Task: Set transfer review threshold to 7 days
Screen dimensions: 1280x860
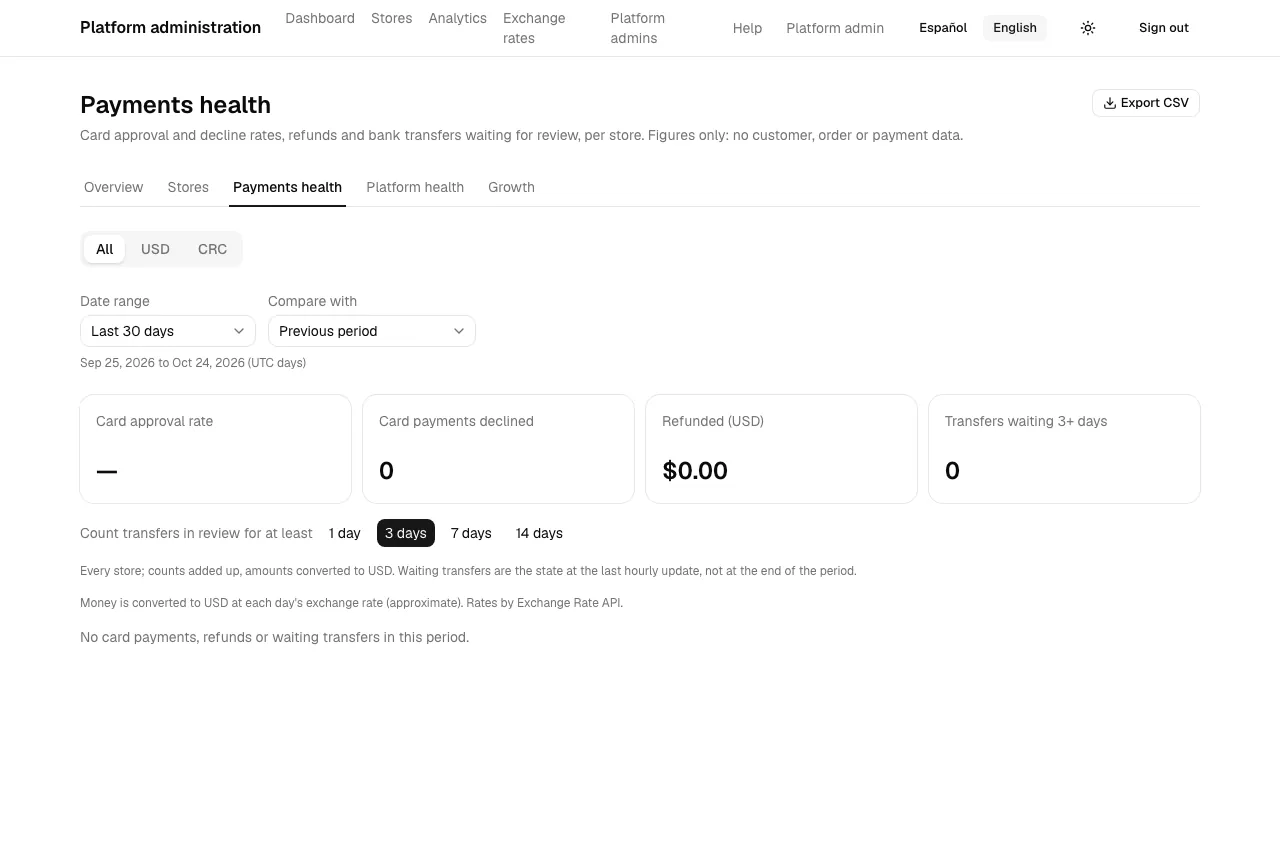Action: click(x=471, y=533)
